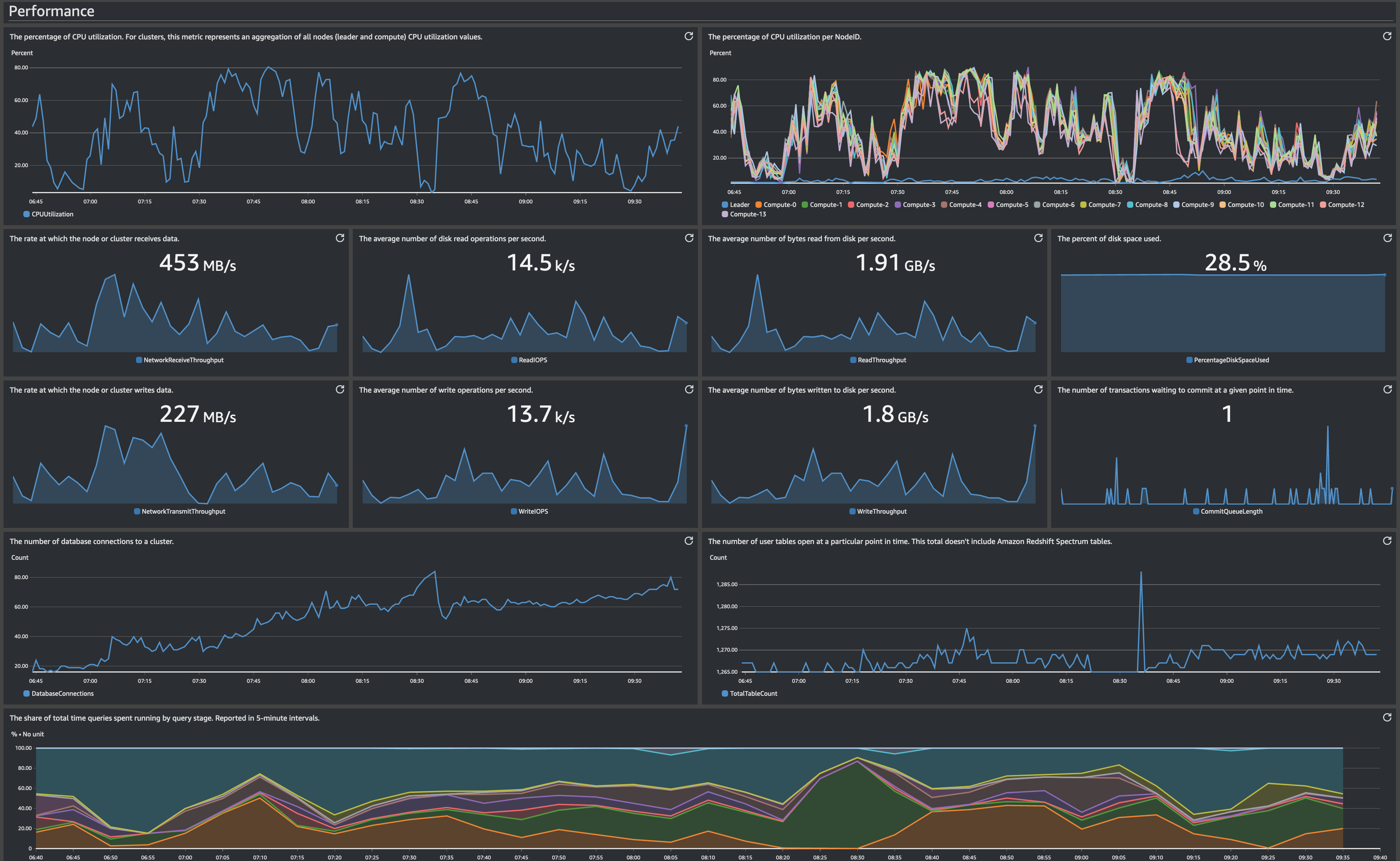The image size is (1400, 861).
Task: Refresh the percent of disk space used panel
Action: point(1387,238)
